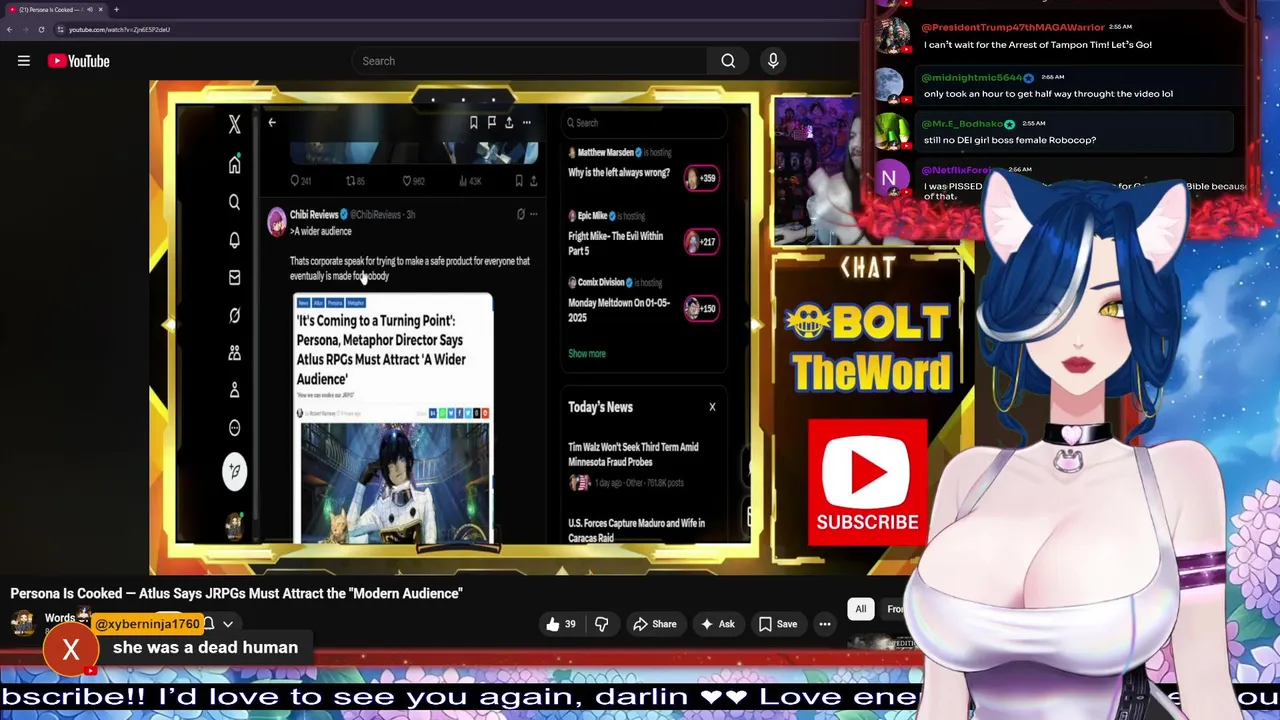The width and height of the screenshot is (1280, 720).
Task: Bookmark icon in X post header
Action: coord(474,122)
